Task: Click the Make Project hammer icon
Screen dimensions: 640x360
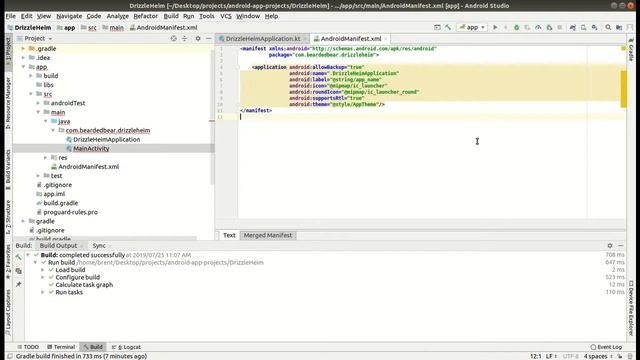Action: coord(448,27)
